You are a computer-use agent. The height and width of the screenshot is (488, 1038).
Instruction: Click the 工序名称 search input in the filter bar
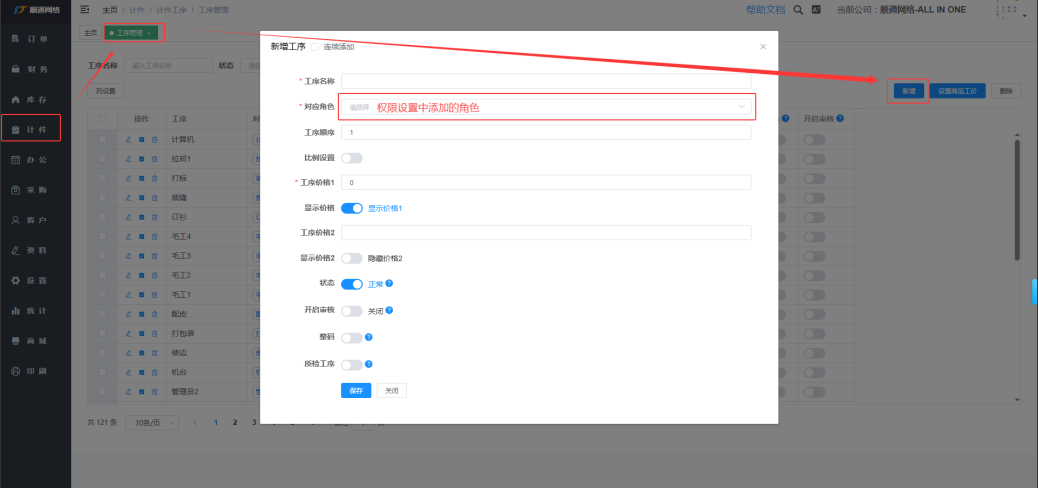[167, 66]
